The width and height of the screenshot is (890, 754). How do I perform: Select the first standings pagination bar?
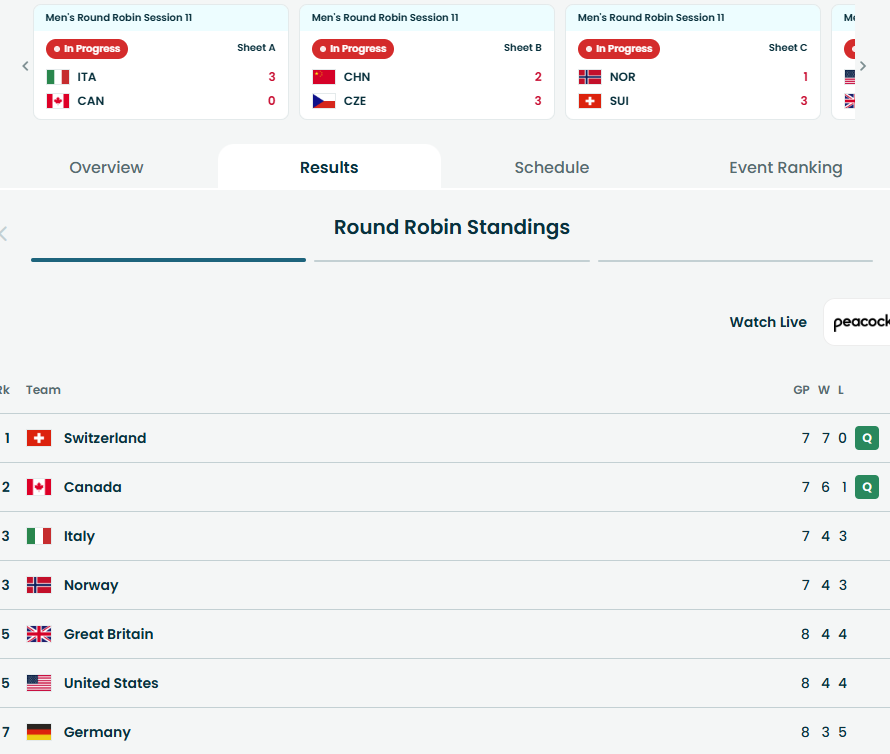[x=169, y=260]
